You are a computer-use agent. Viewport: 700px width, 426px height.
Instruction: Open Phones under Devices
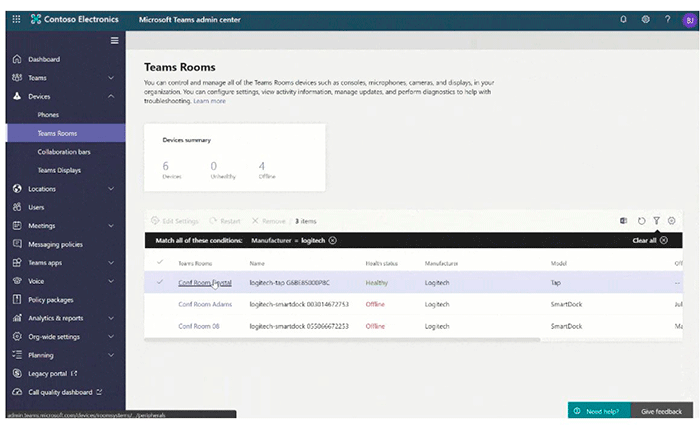(48, 115)
